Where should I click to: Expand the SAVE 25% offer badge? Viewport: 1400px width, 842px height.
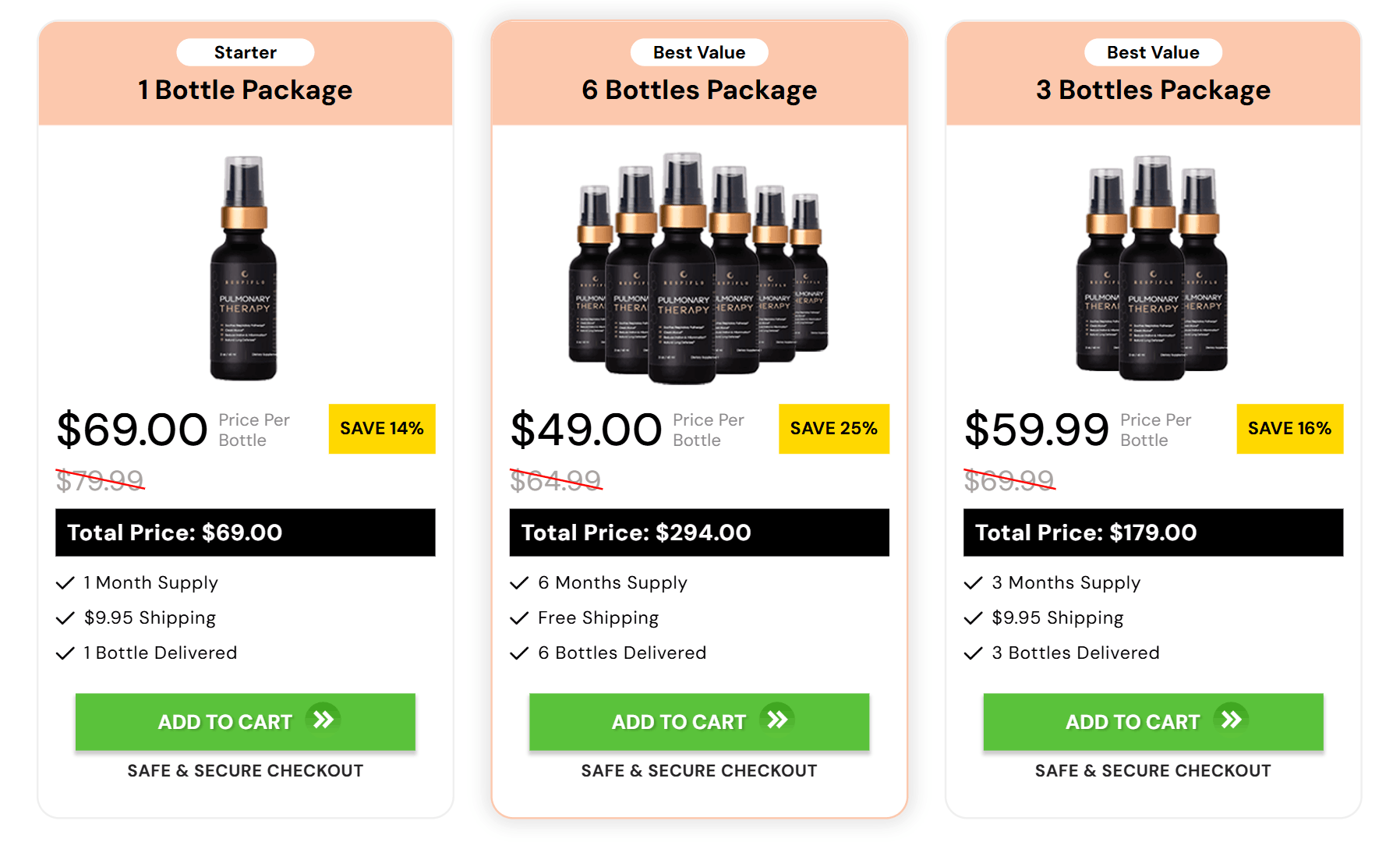pyautogui.click(x=833, y=428)
